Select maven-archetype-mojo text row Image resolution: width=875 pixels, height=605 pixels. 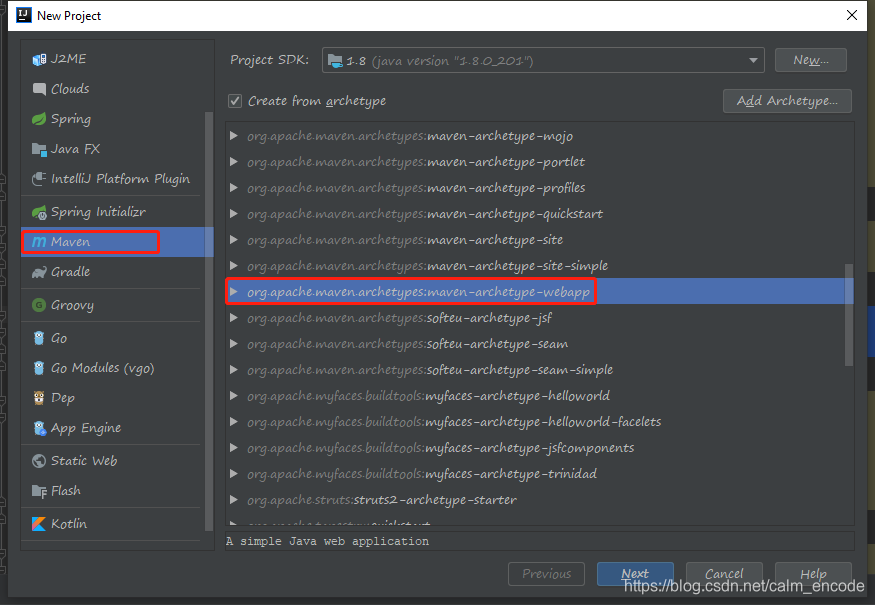410,136
